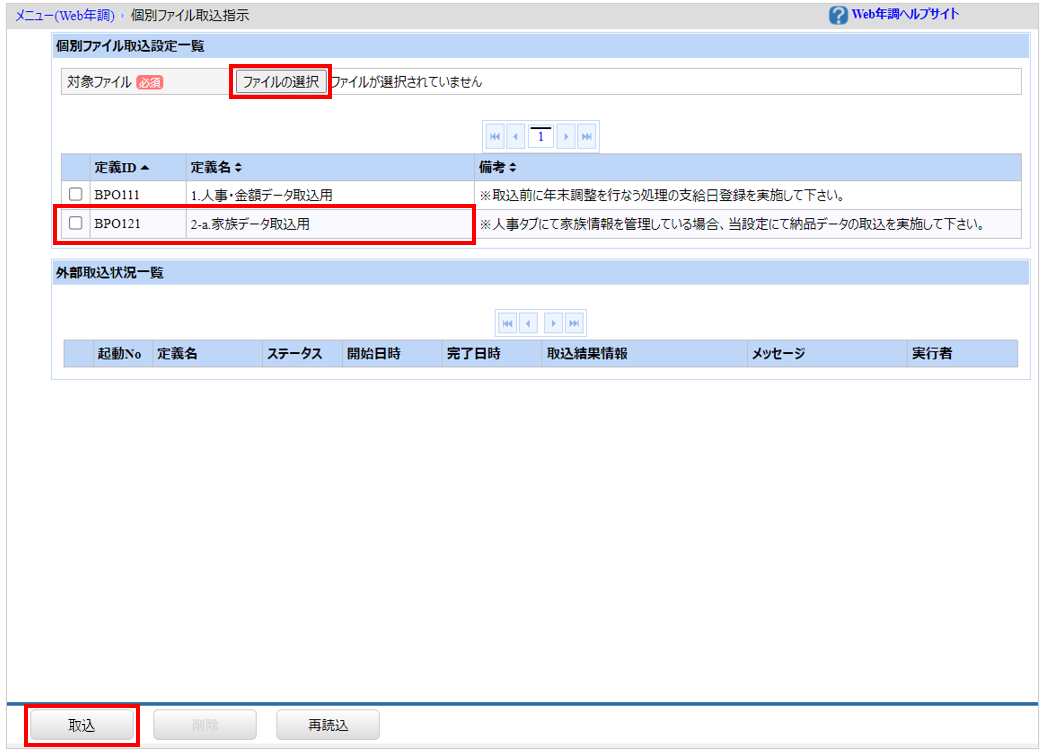Click the BPO121 definition ID cell

tap(138, 224)
